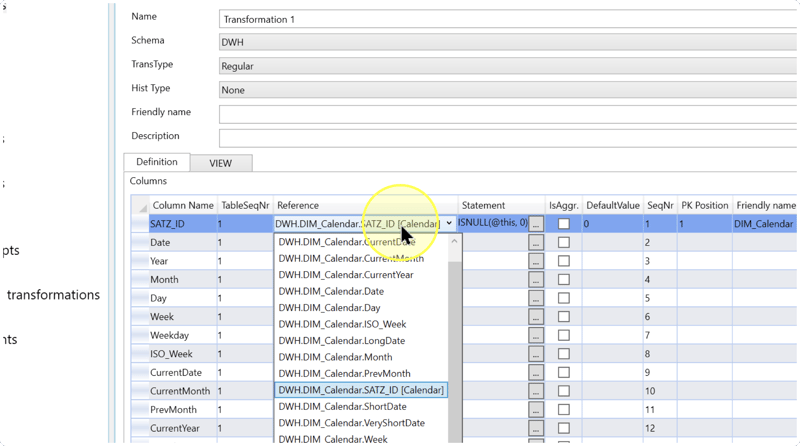Toggle IsAggr checkbox for Month row
The image size is (800, 446).
click(x=564, y=280)
